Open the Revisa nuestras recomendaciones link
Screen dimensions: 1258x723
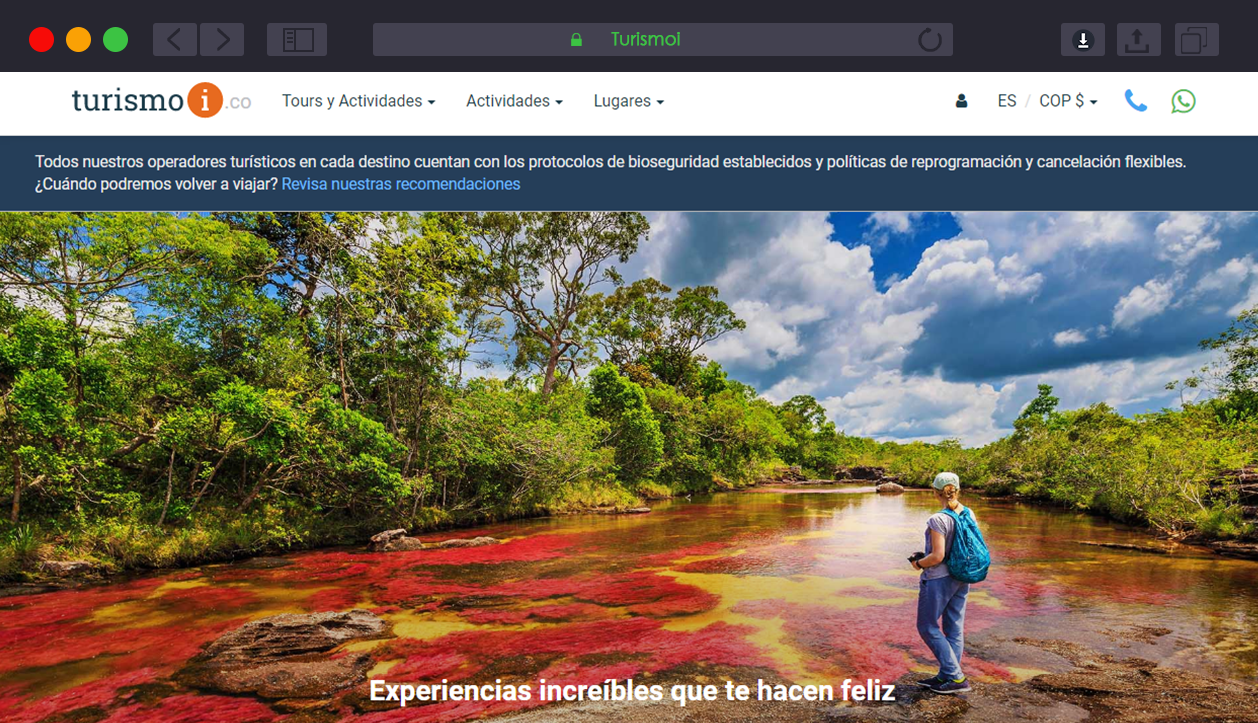(x=401, y=184)
